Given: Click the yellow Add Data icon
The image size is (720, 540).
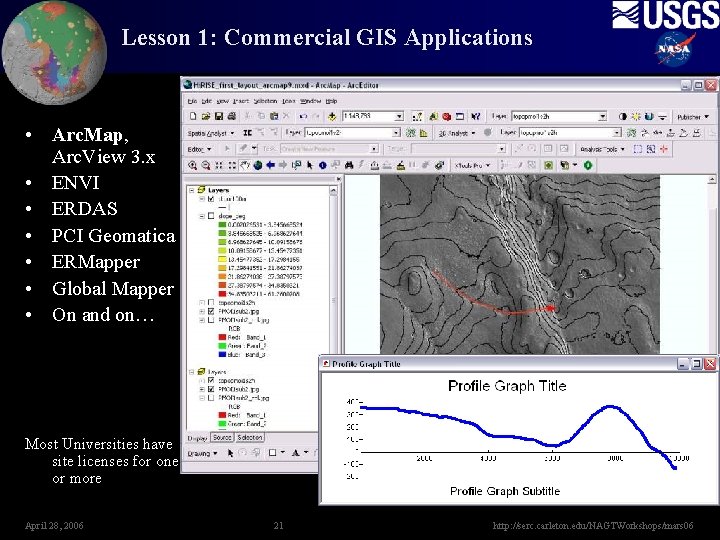Looking at the screenshot, I should coord(332,117).
